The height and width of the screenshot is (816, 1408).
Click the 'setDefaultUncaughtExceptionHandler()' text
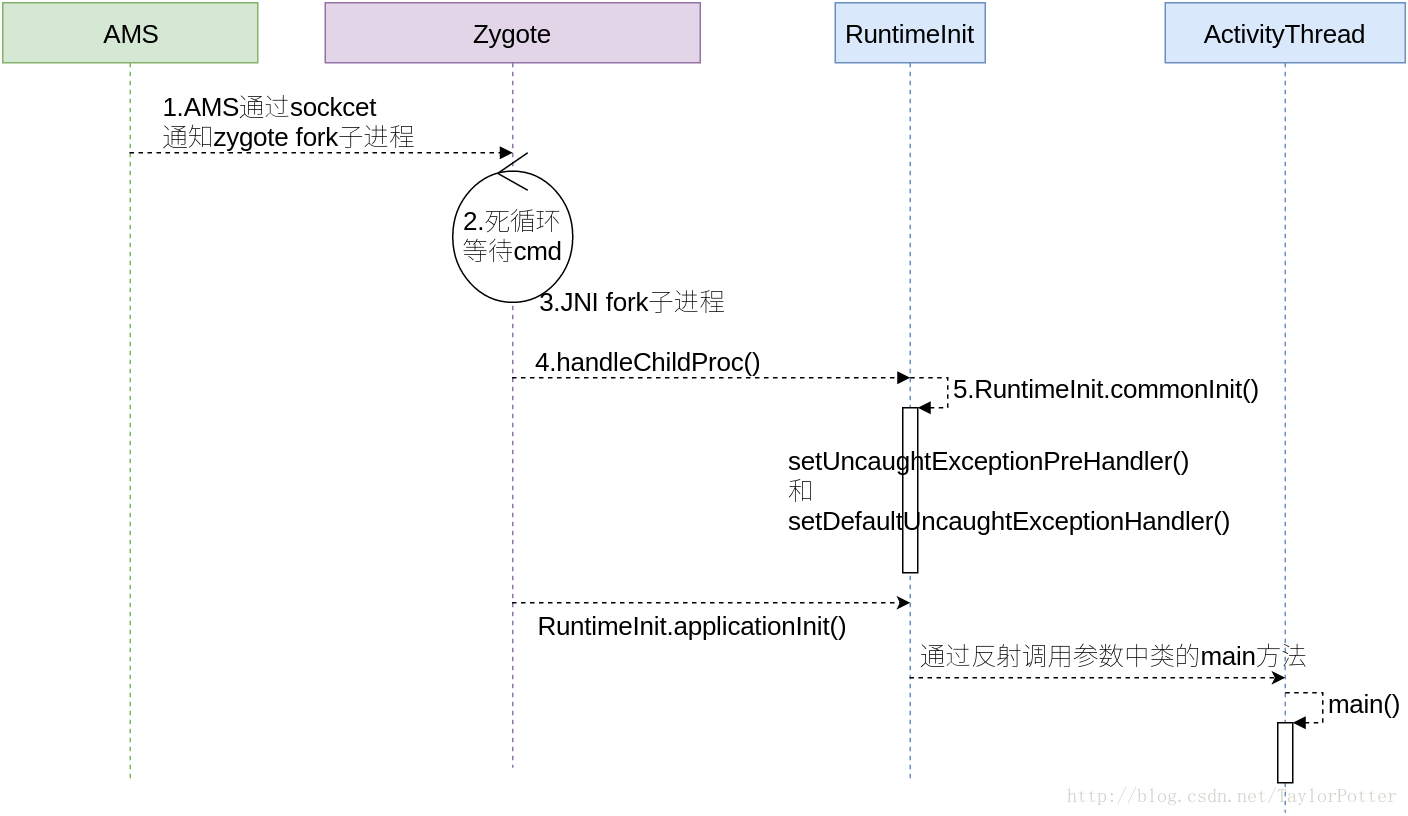(x=1009, y=521)
